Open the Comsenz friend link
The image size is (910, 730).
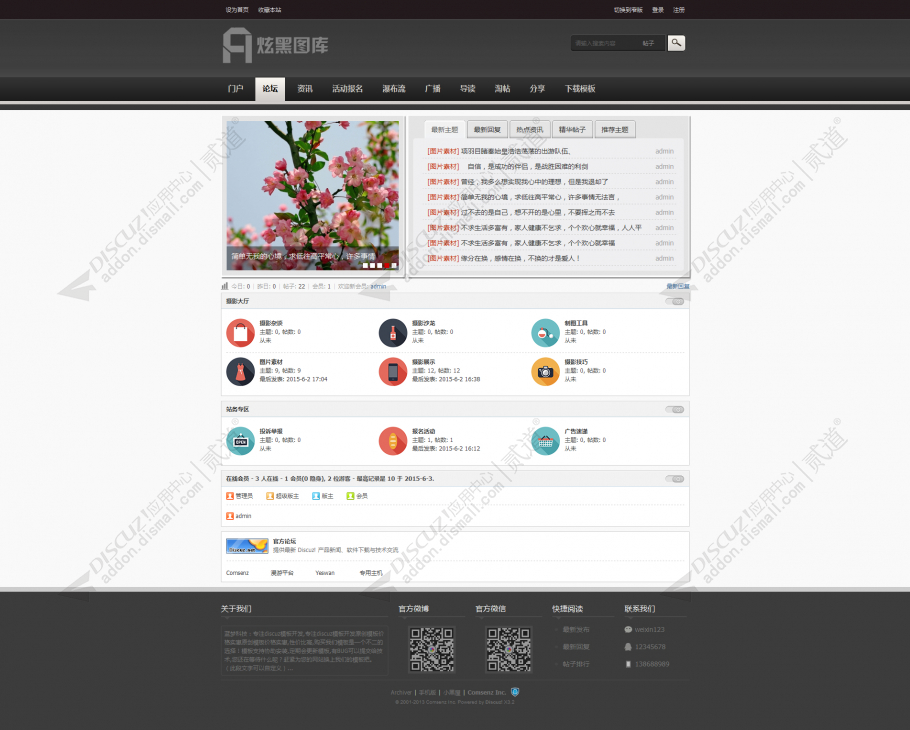[x=237, y=573]
